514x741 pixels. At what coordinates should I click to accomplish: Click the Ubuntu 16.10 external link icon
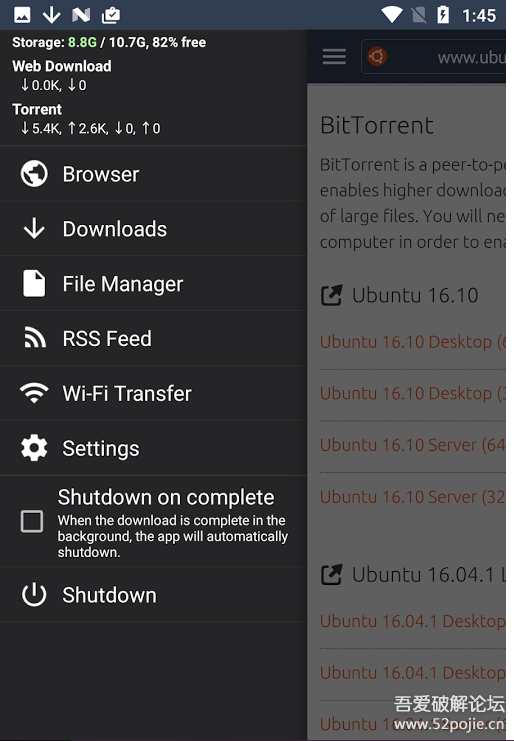331,295
